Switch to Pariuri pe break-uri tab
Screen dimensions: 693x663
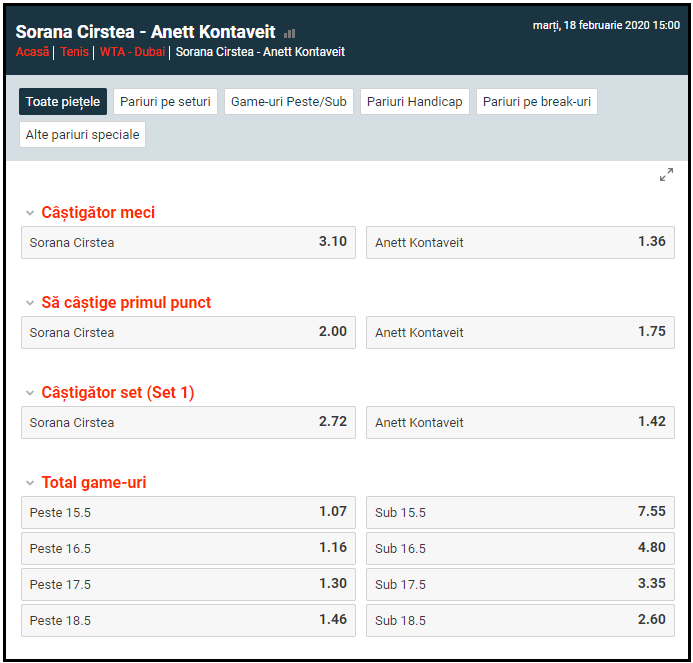tap(537, 101)
